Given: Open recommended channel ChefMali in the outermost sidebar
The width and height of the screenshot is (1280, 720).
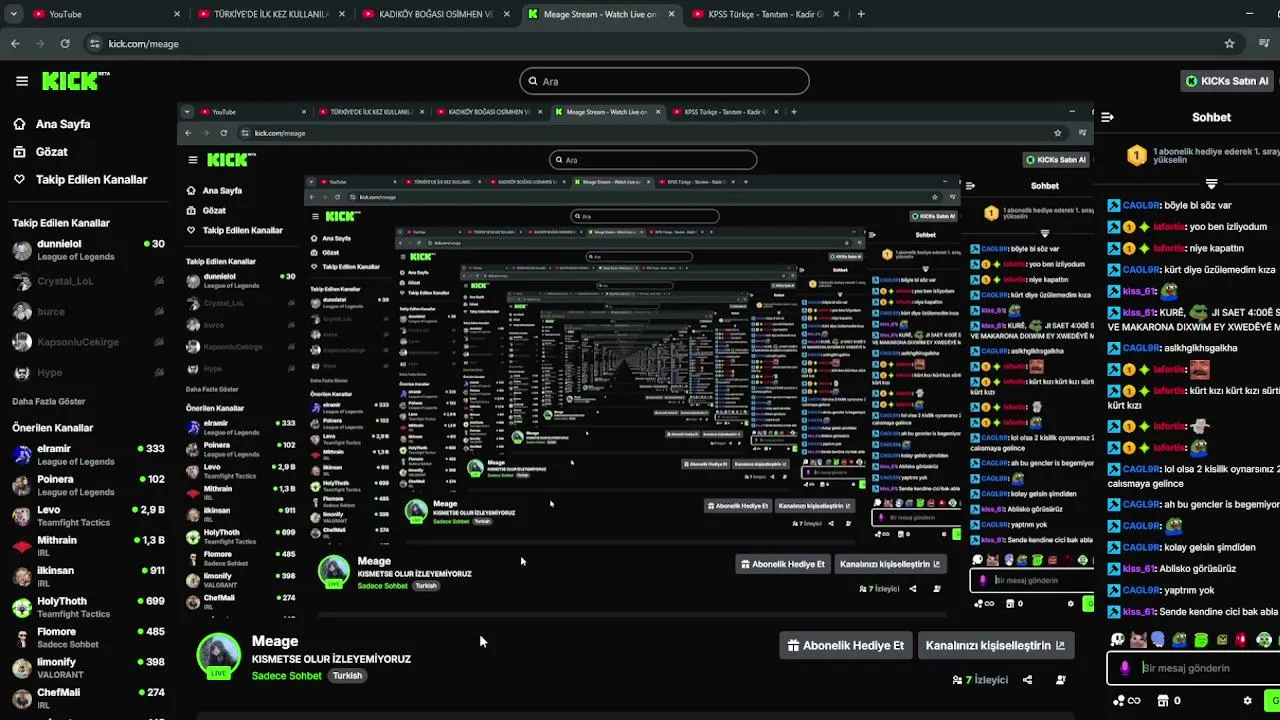Looking at the screenshot, I should coord(88,698).
